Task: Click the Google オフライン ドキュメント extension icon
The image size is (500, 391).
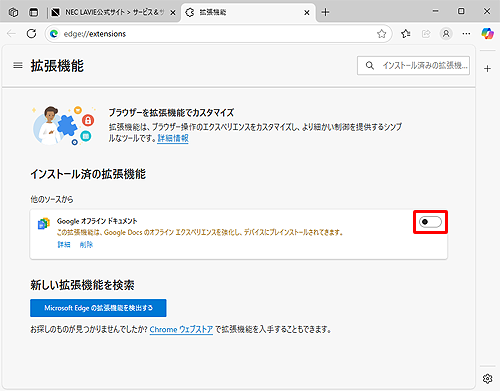Action: point(44,223)
